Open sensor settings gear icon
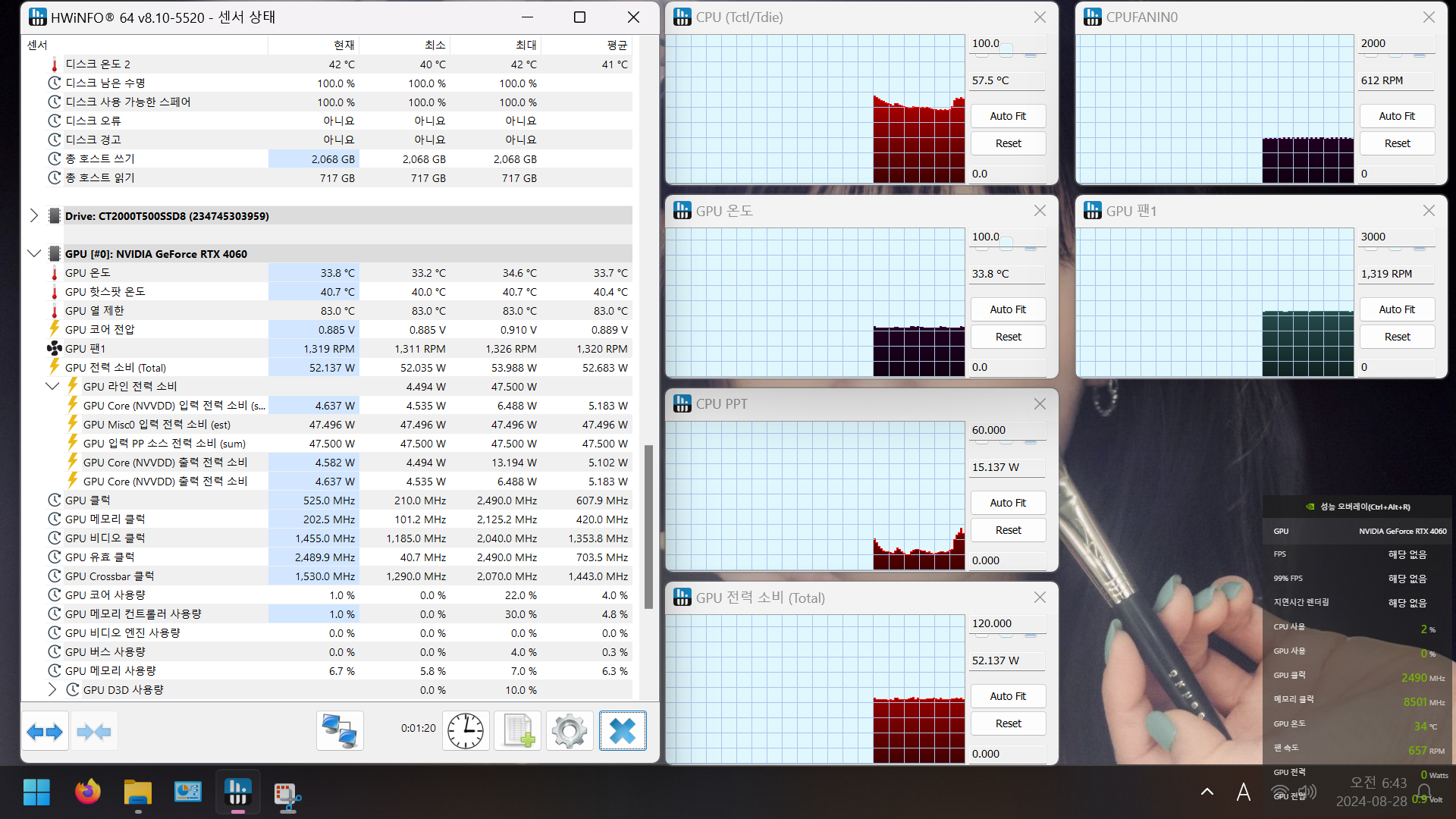Image resolution: width=1456 pixels, height=819 pixels. coord(570,731)
